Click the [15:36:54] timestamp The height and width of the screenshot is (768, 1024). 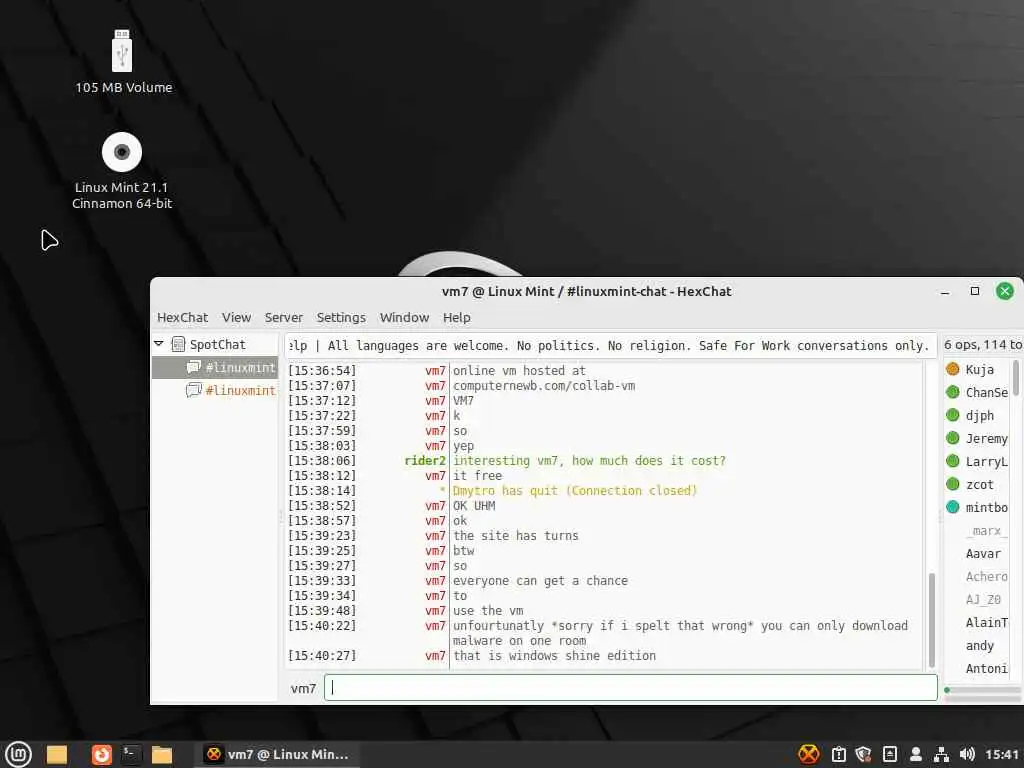coord(322,371)
